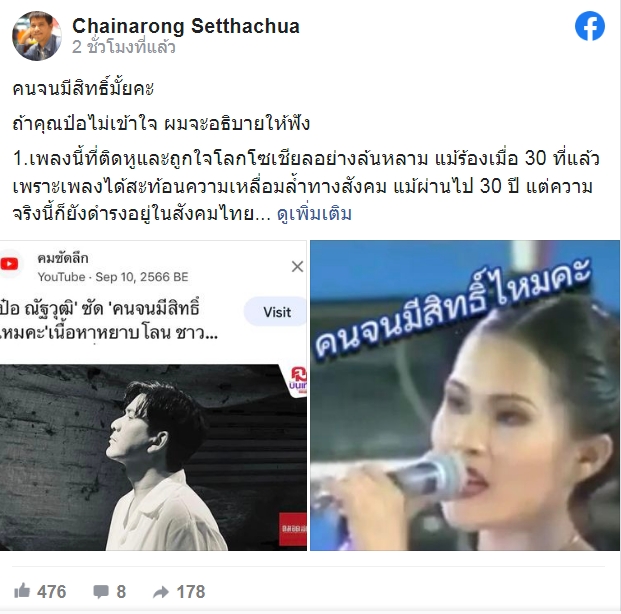Expand post with 'ดูเพิ่มเติม' link
This screenshot has height=614, width=621.
(314, 214)
